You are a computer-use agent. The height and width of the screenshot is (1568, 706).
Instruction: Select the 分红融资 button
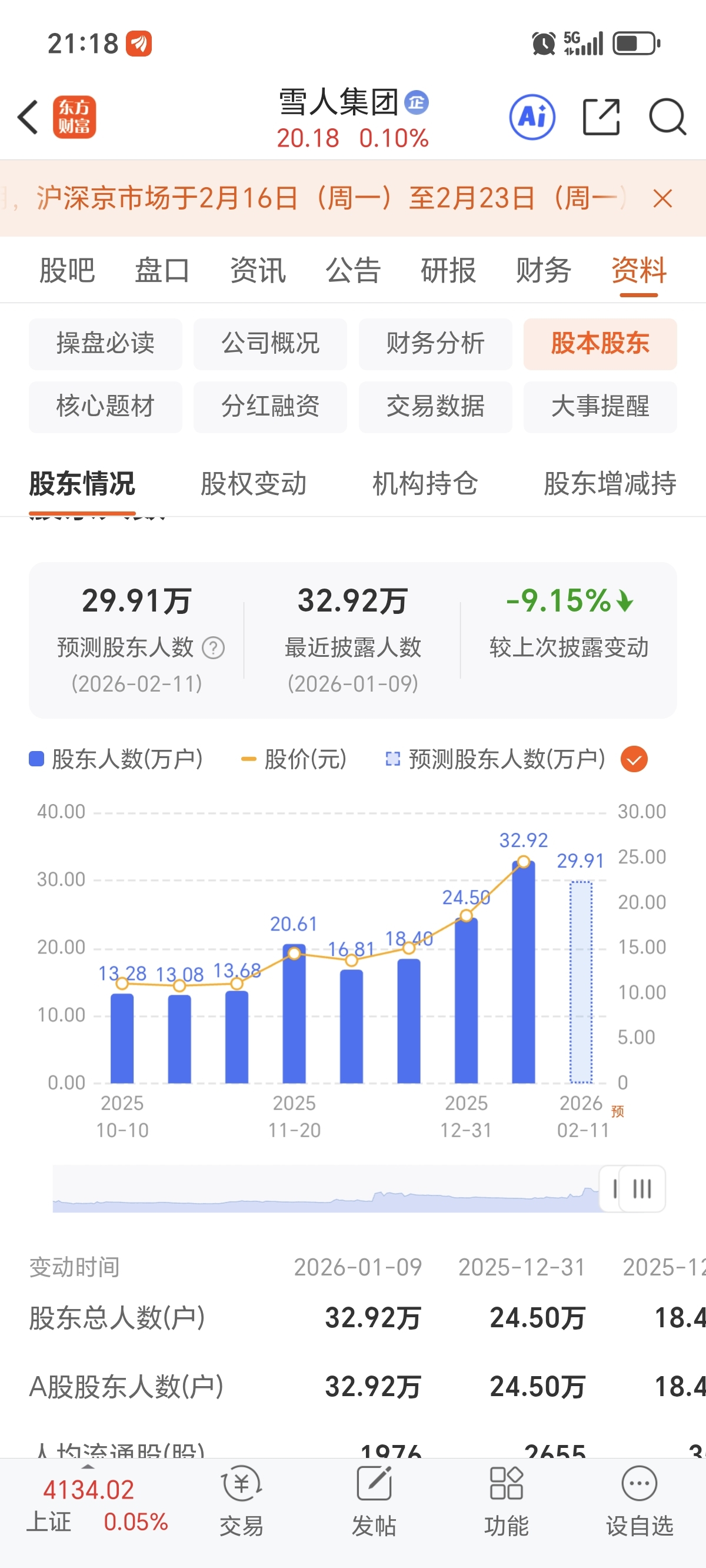[270, 407]
